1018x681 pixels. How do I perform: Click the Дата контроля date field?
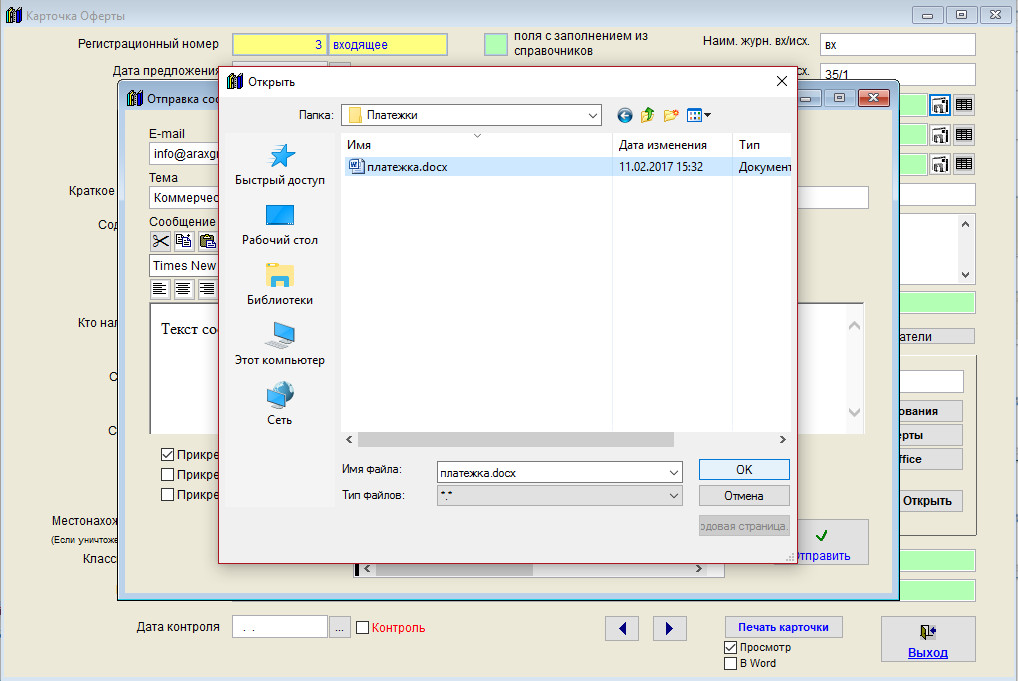(280, 627)
